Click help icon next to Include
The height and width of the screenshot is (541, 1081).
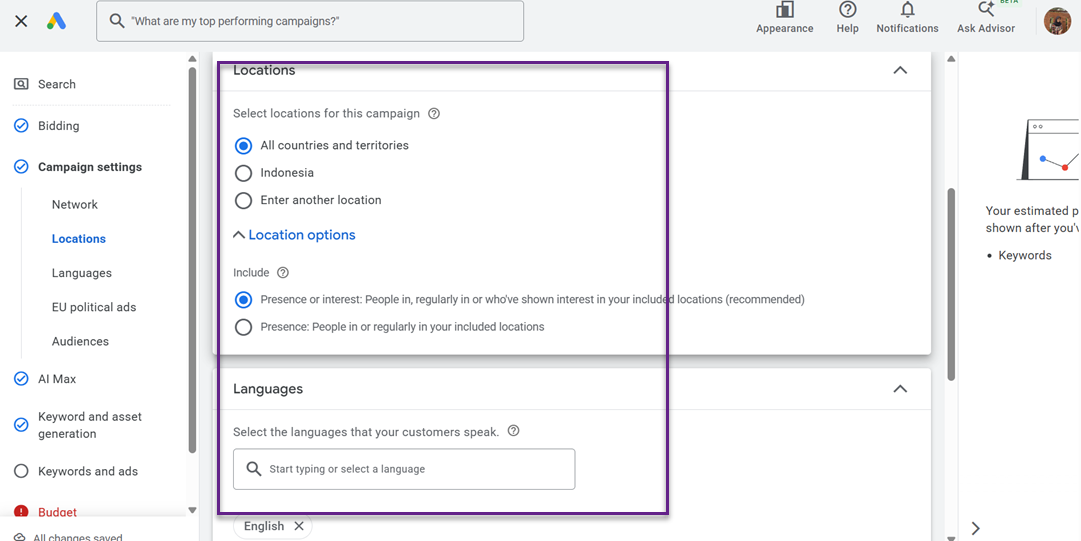pos(283,272)
